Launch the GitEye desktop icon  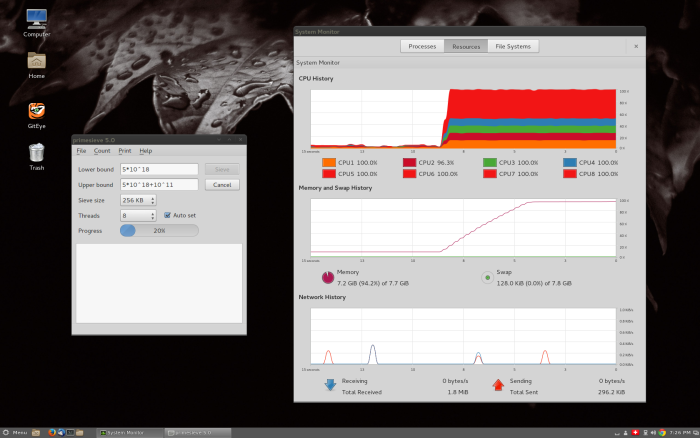[36, 111]
